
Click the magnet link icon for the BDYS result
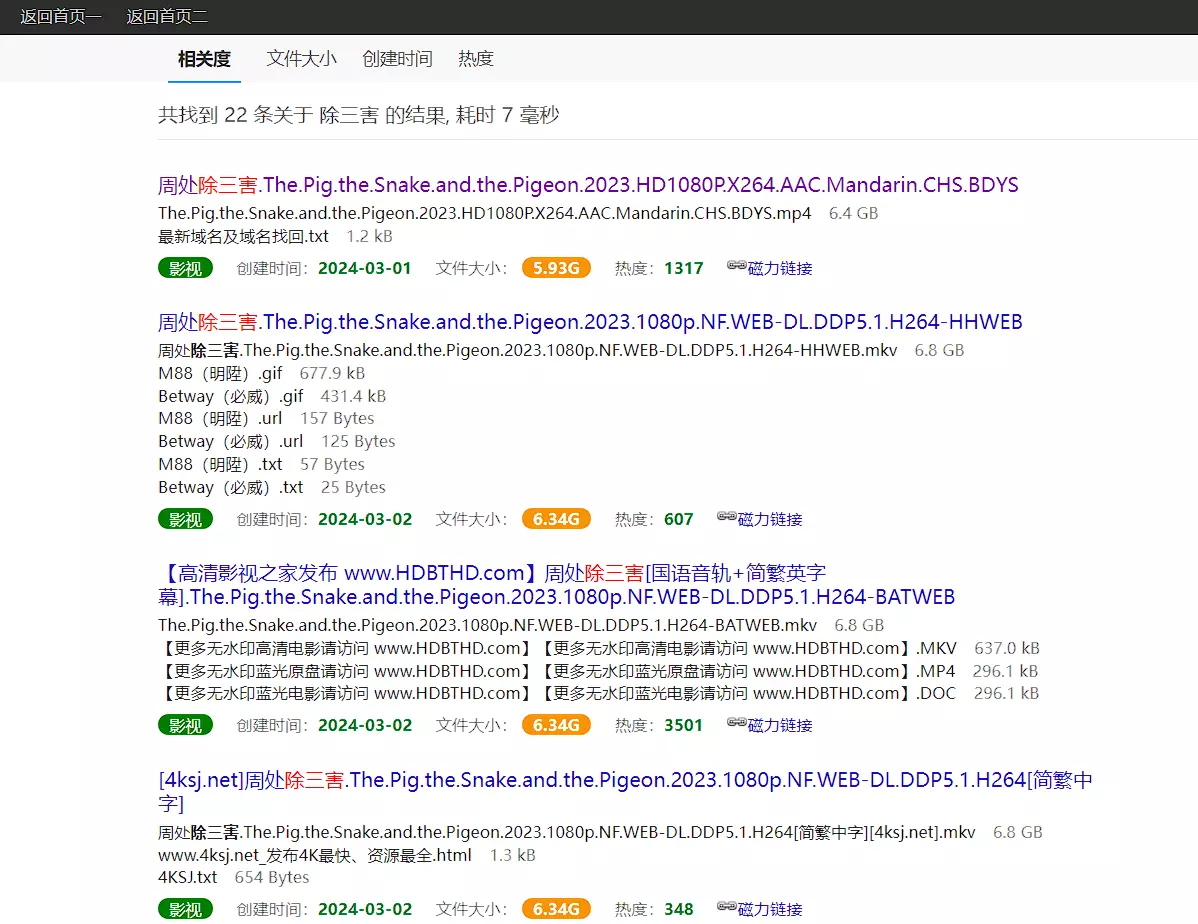(737, 266)
